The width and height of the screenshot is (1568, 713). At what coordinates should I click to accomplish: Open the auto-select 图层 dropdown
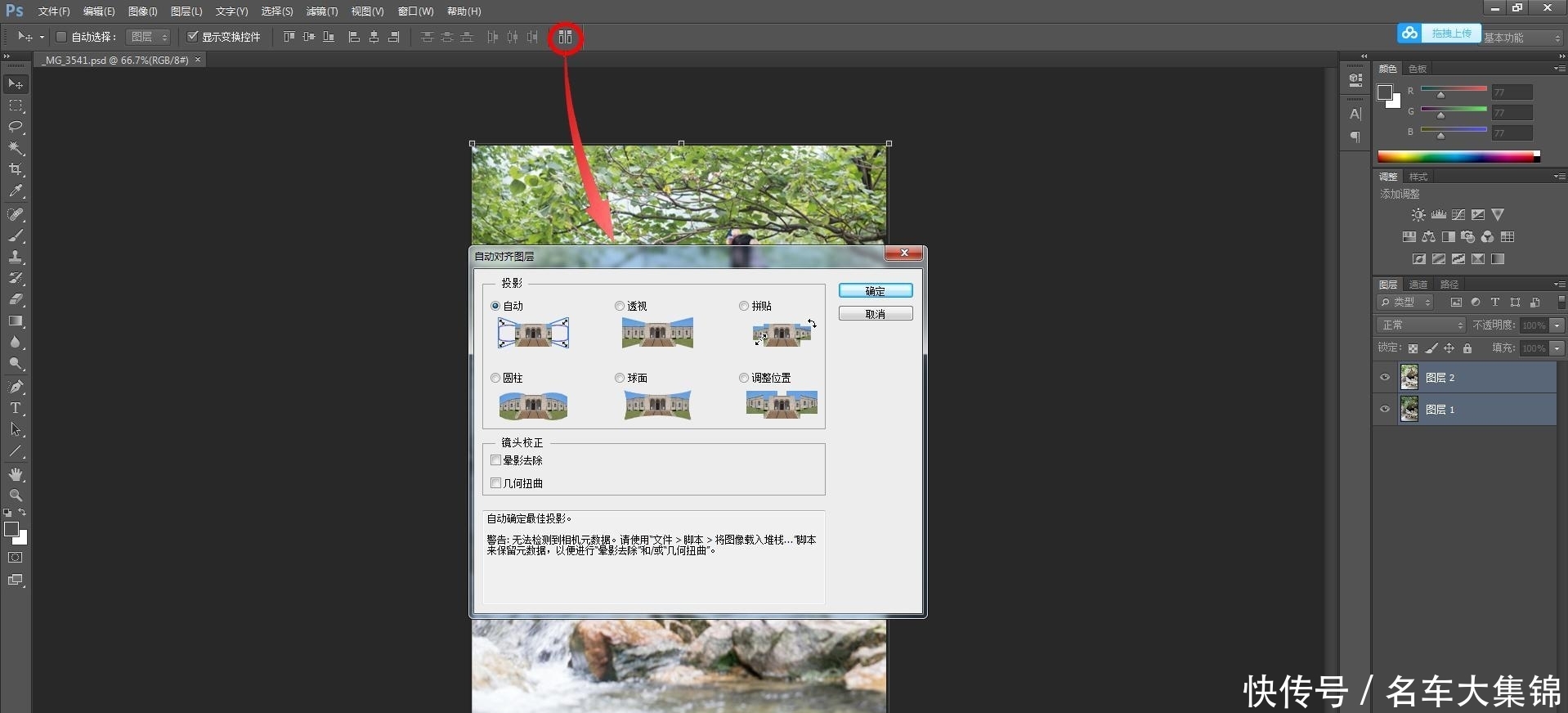[x=149, y=37]
